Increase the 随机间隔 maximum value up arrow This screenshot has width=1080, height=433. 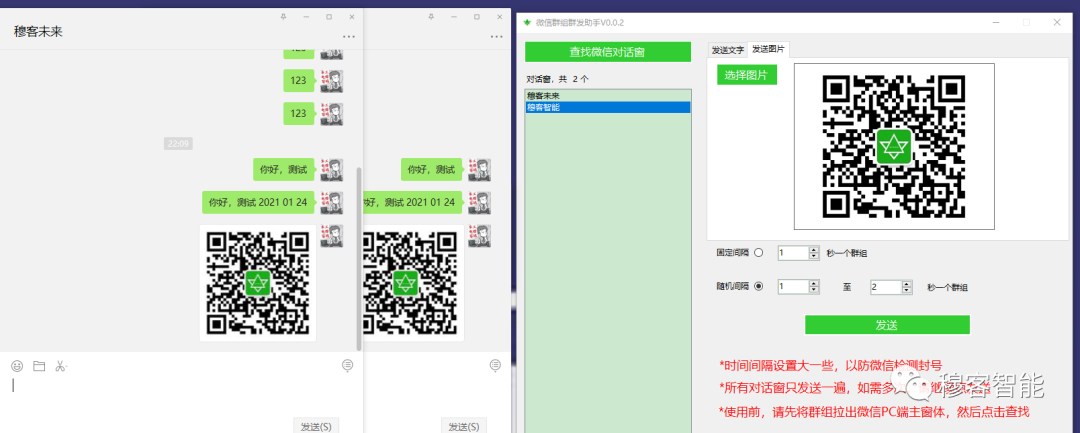907,284
